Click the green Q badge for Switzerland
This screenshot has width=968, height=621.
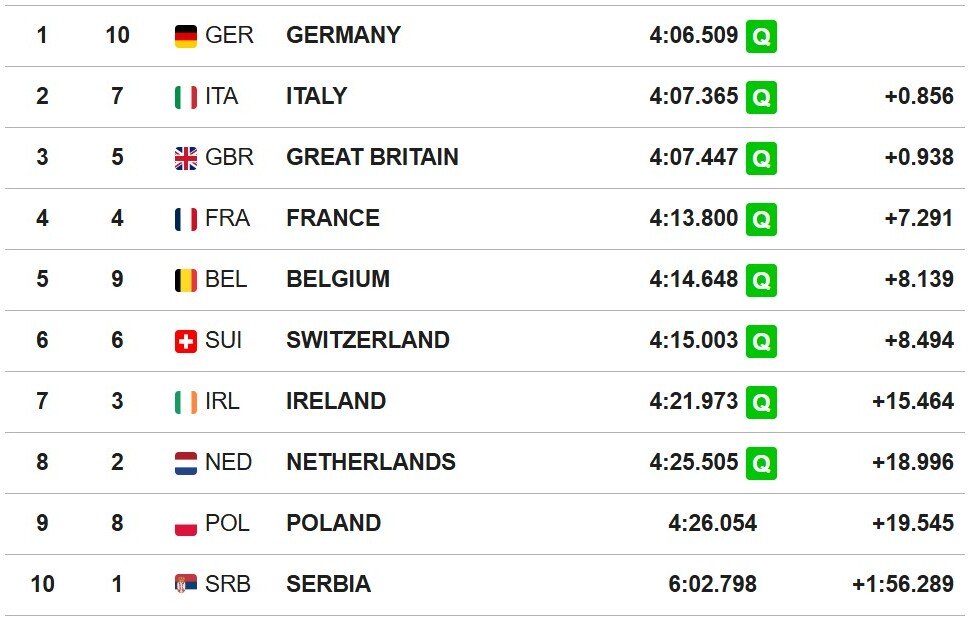pyautogui.click(x=761, y=341)
